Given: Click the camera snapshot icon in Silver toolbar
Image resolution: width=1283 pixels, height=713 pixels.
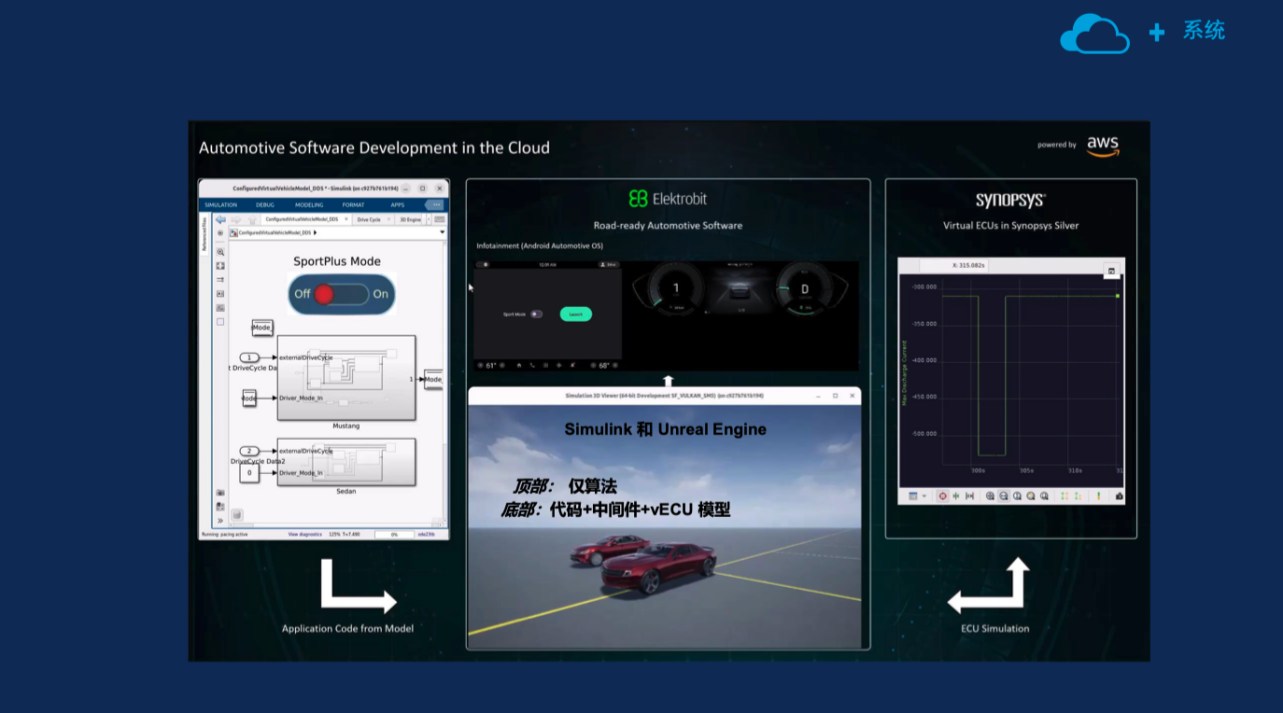Looking at the screenshot, I should pos(1119,496).
